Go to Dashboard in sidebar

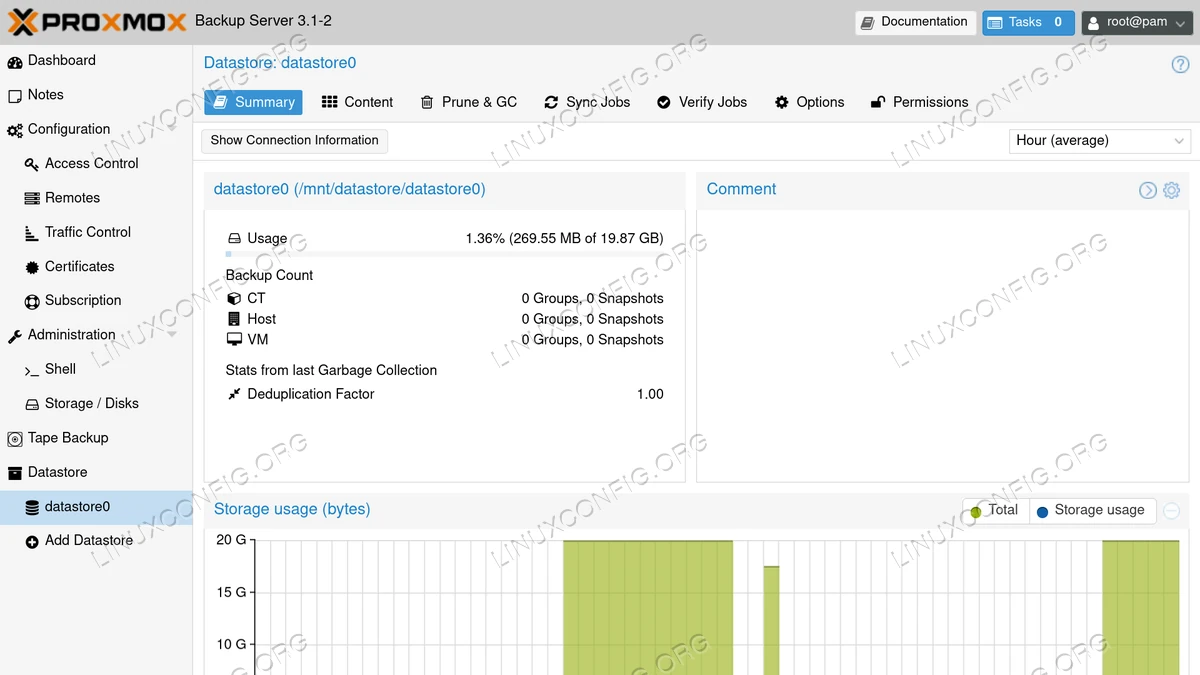[96, 61]
